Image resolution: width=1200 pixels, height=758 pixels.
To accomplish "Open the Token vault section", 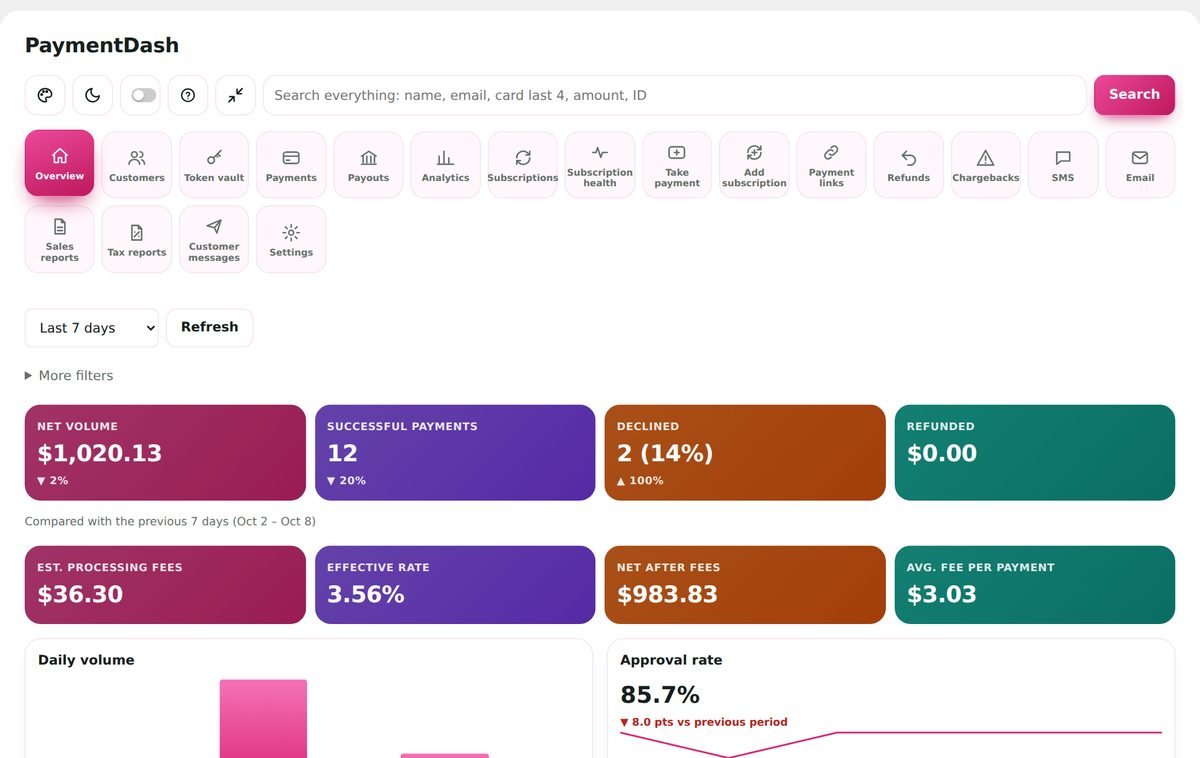I will [214, 164].
